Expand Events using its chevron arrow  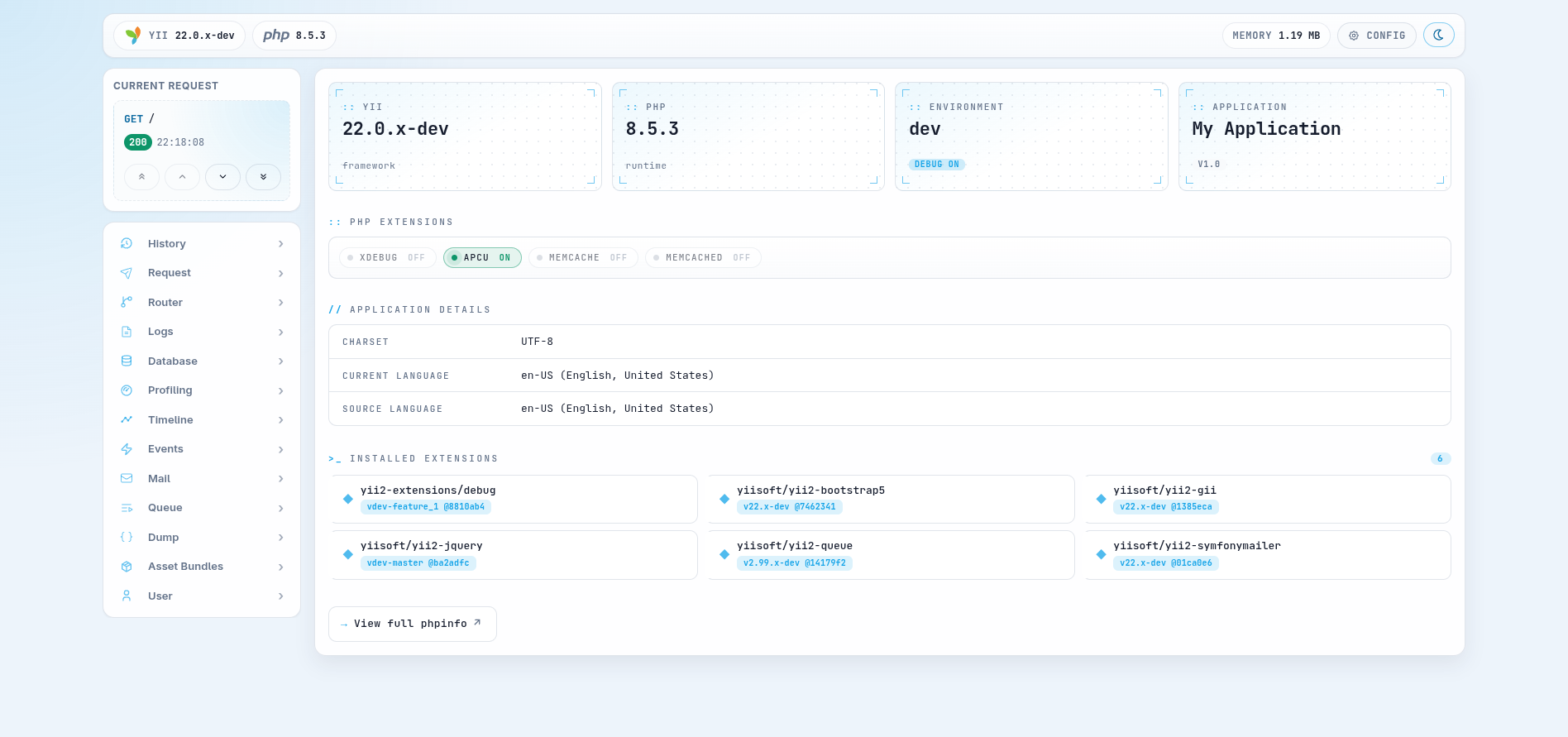281,450
